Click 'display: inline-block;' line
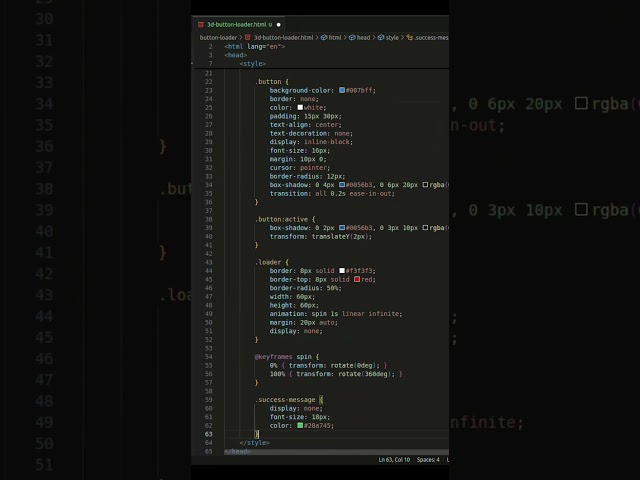 311,142
